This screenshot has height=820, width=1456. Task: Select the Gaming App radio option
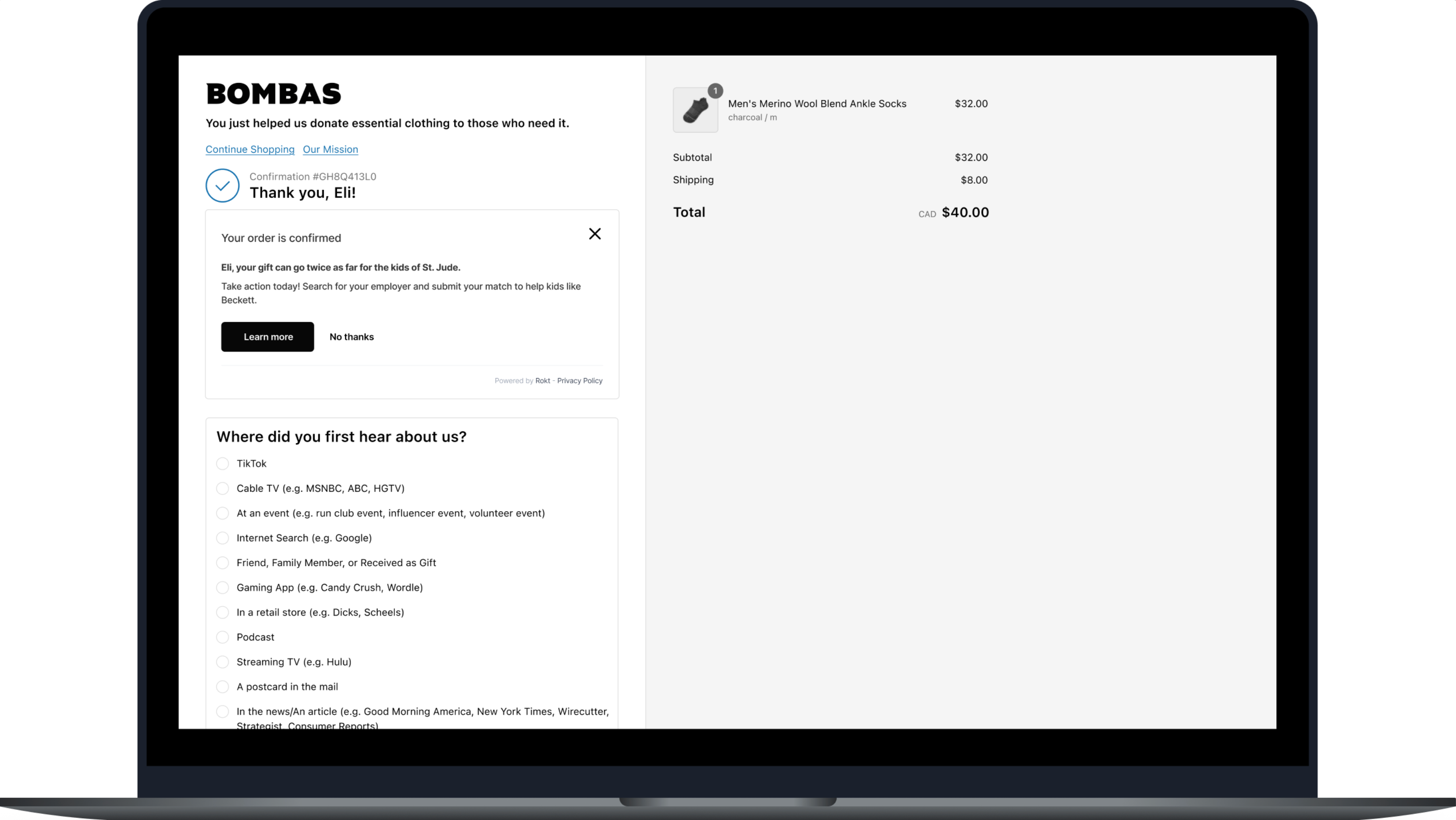pos(223,588)
